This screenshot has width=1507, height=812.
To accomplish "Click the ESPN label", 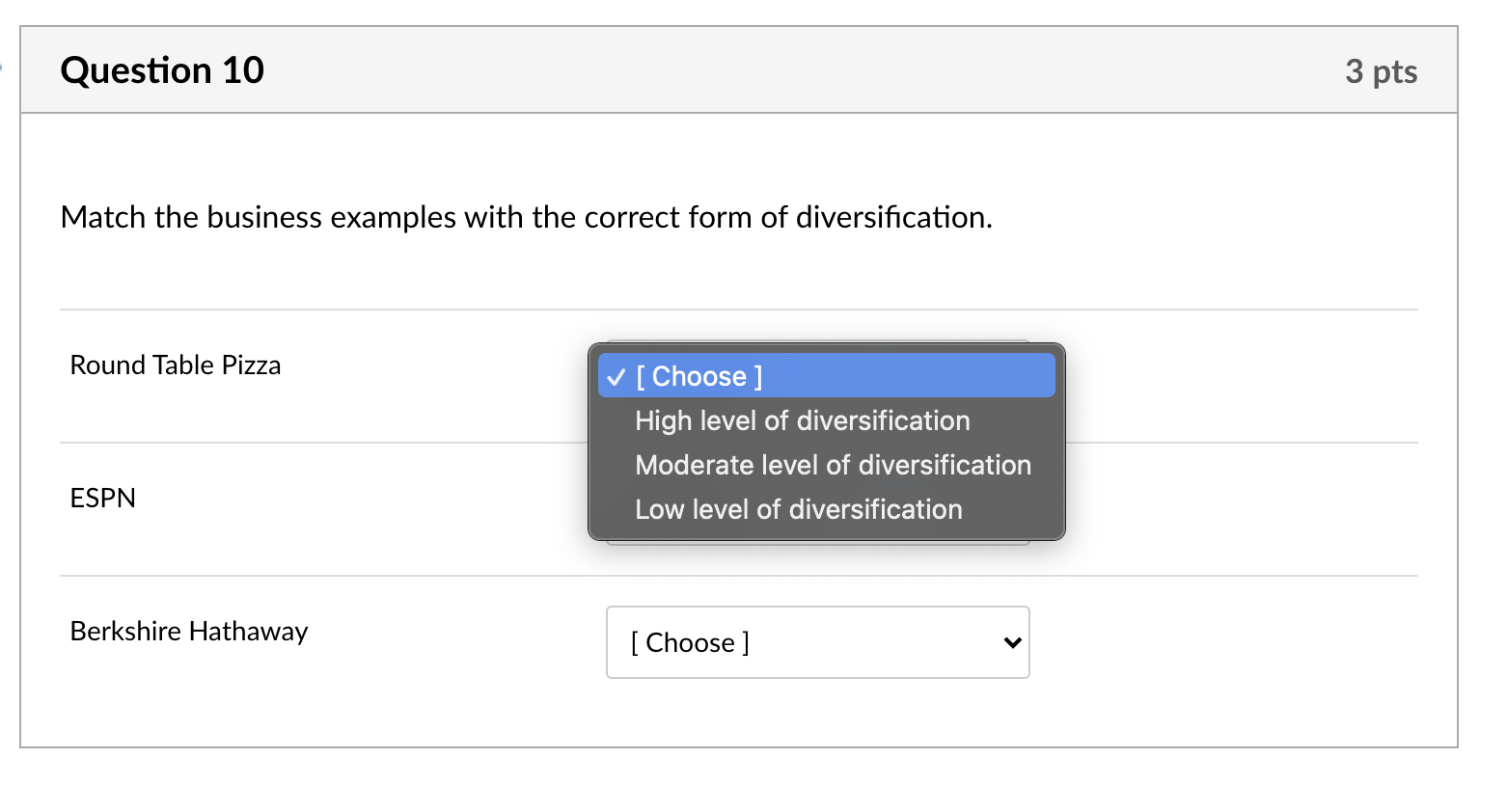I will (x=103, y=499).
